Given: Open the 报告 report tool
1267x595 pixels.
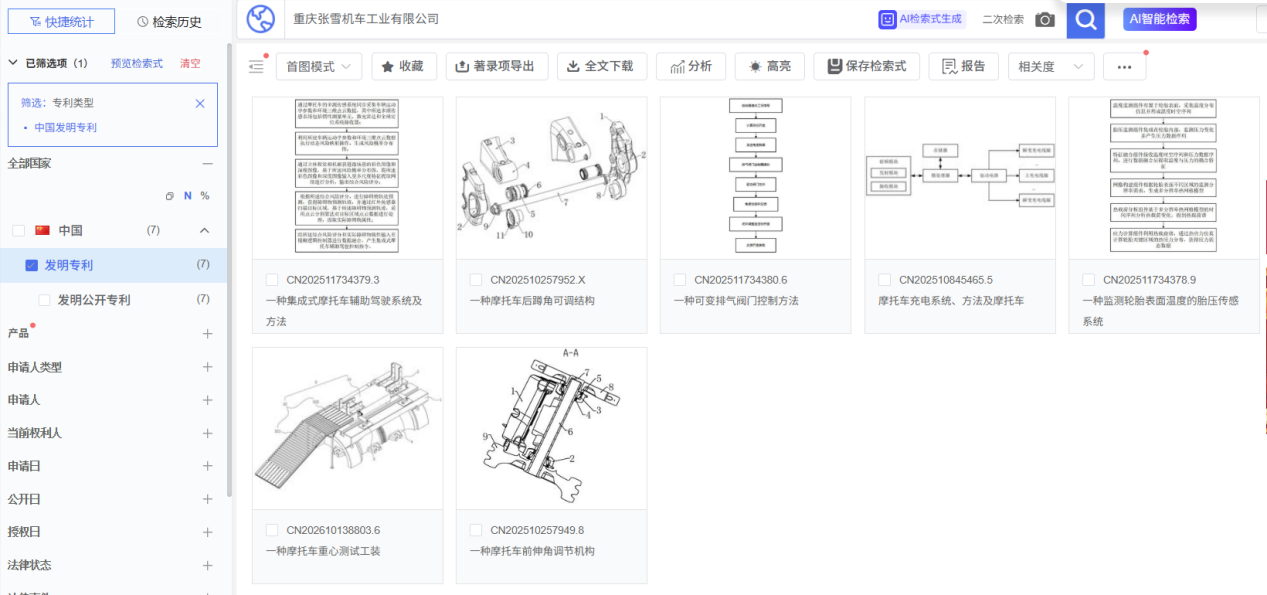Looking at the screenshot, I should click(x=962, y=66).
